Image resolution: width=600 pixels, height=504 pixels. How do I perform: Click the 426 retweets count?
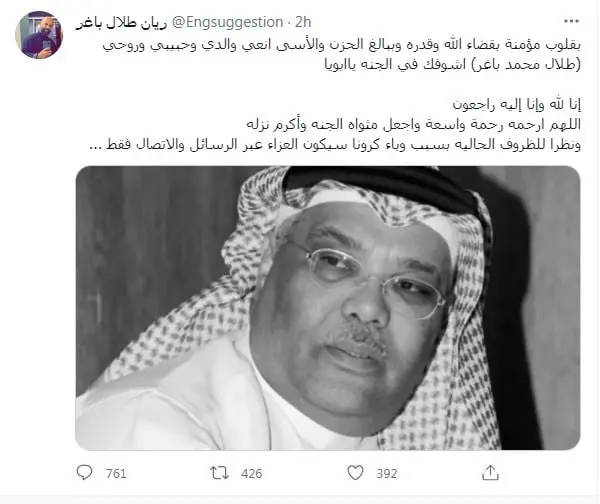click(x=251, y=474)
